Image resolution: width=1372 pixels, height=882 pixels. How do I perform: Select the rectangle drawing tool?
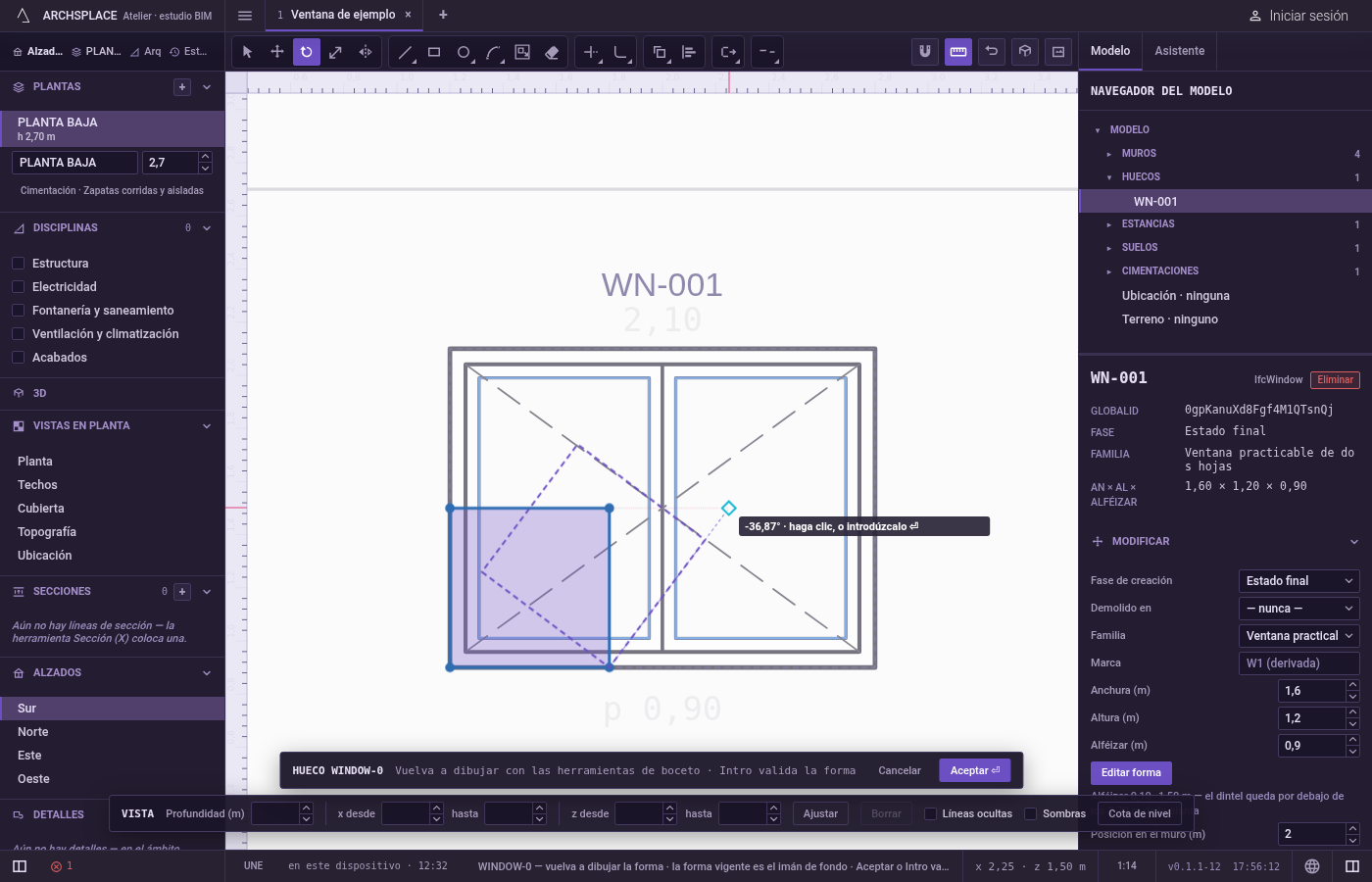click(434, 52)
